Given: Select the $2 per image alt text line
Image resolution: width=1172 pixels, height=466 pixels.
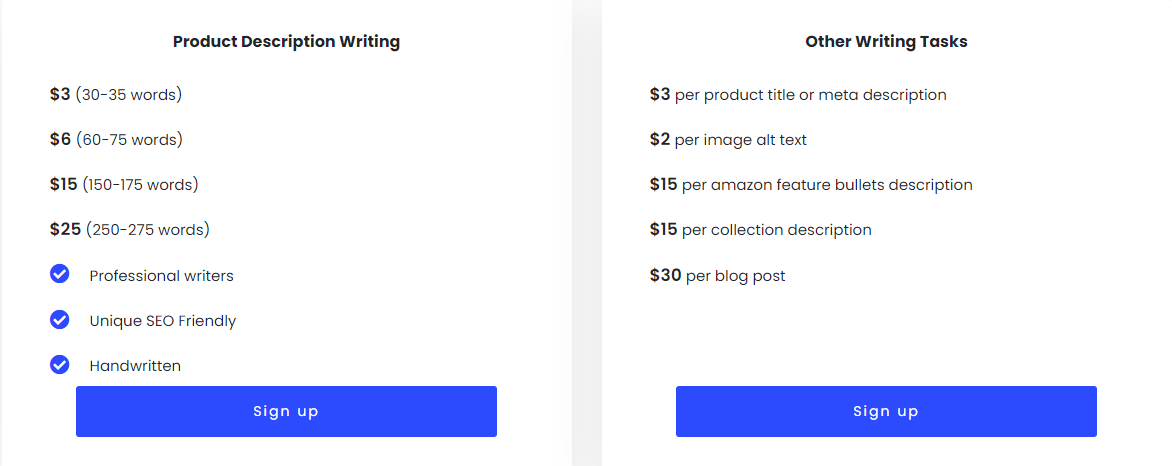Looking at the screenshot, I should (728, 140).
